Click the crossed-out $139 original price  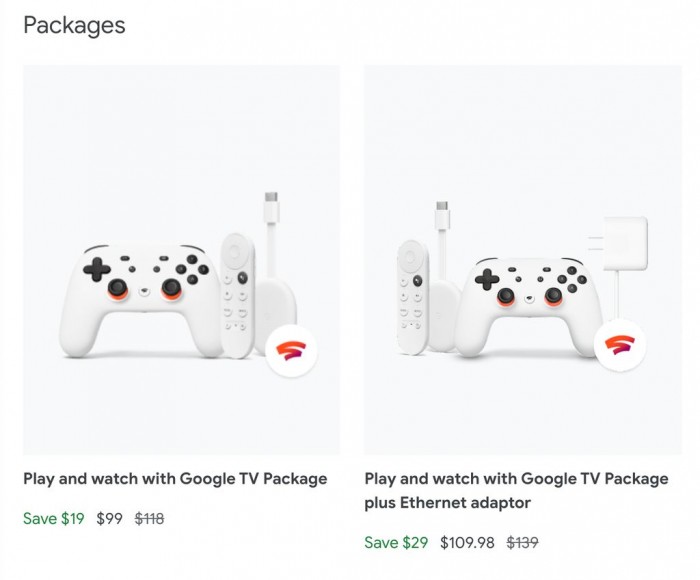click(523, 543)
